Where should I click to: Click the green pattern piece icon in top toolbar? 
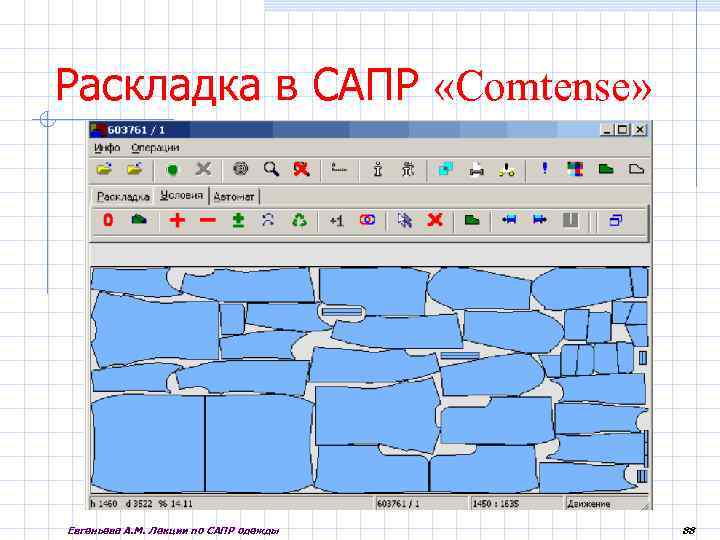[x=606, y=169]
